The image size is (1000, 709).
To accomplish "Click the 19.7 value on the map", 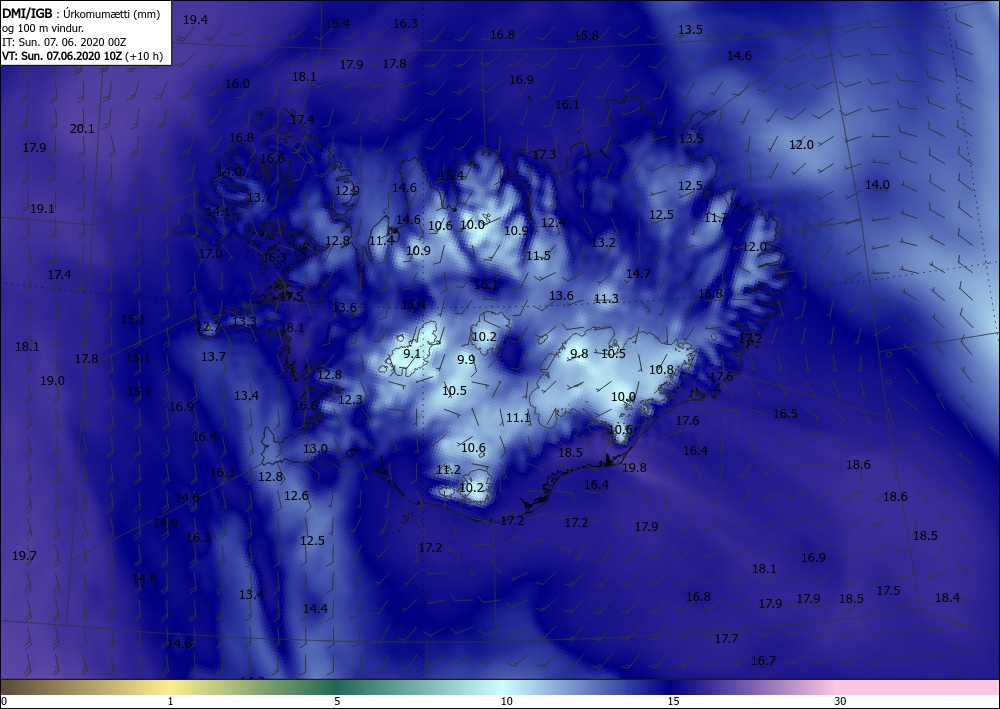I will click(x=24, y=556).
